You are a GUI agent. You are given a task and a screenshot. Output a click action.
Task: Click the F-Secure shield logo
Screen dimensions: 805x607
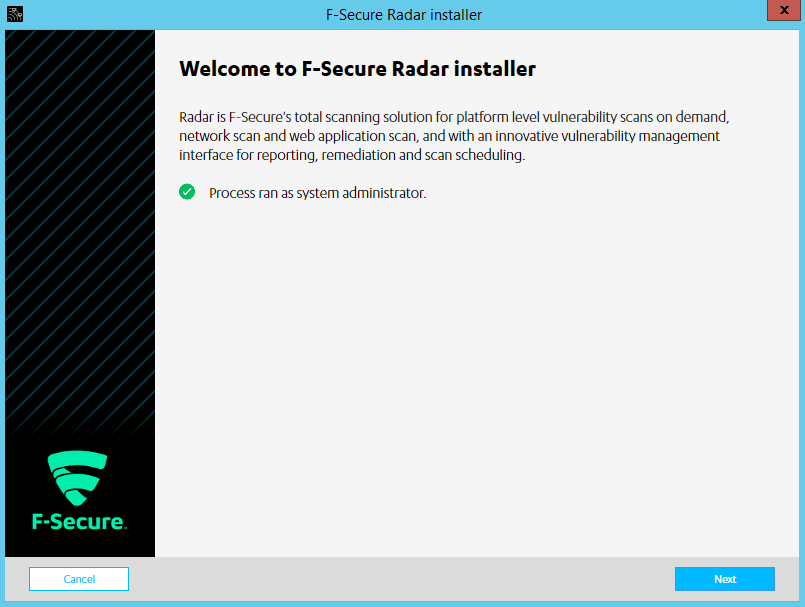(x=77, y=478)
